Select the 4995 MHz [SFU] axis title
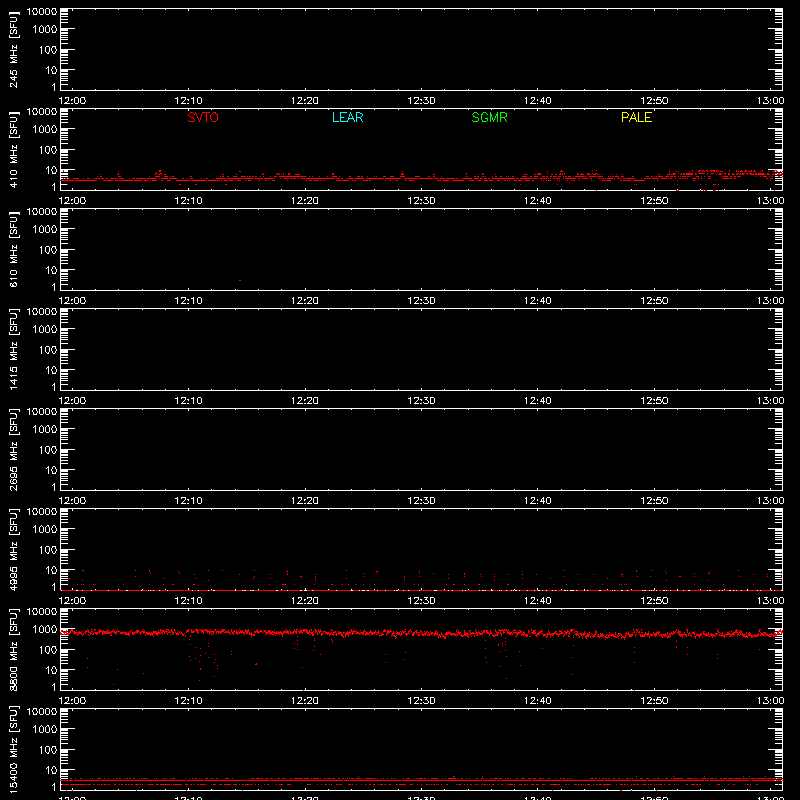Viewport: 800px width, 800px height. click(x=13, y=549)
